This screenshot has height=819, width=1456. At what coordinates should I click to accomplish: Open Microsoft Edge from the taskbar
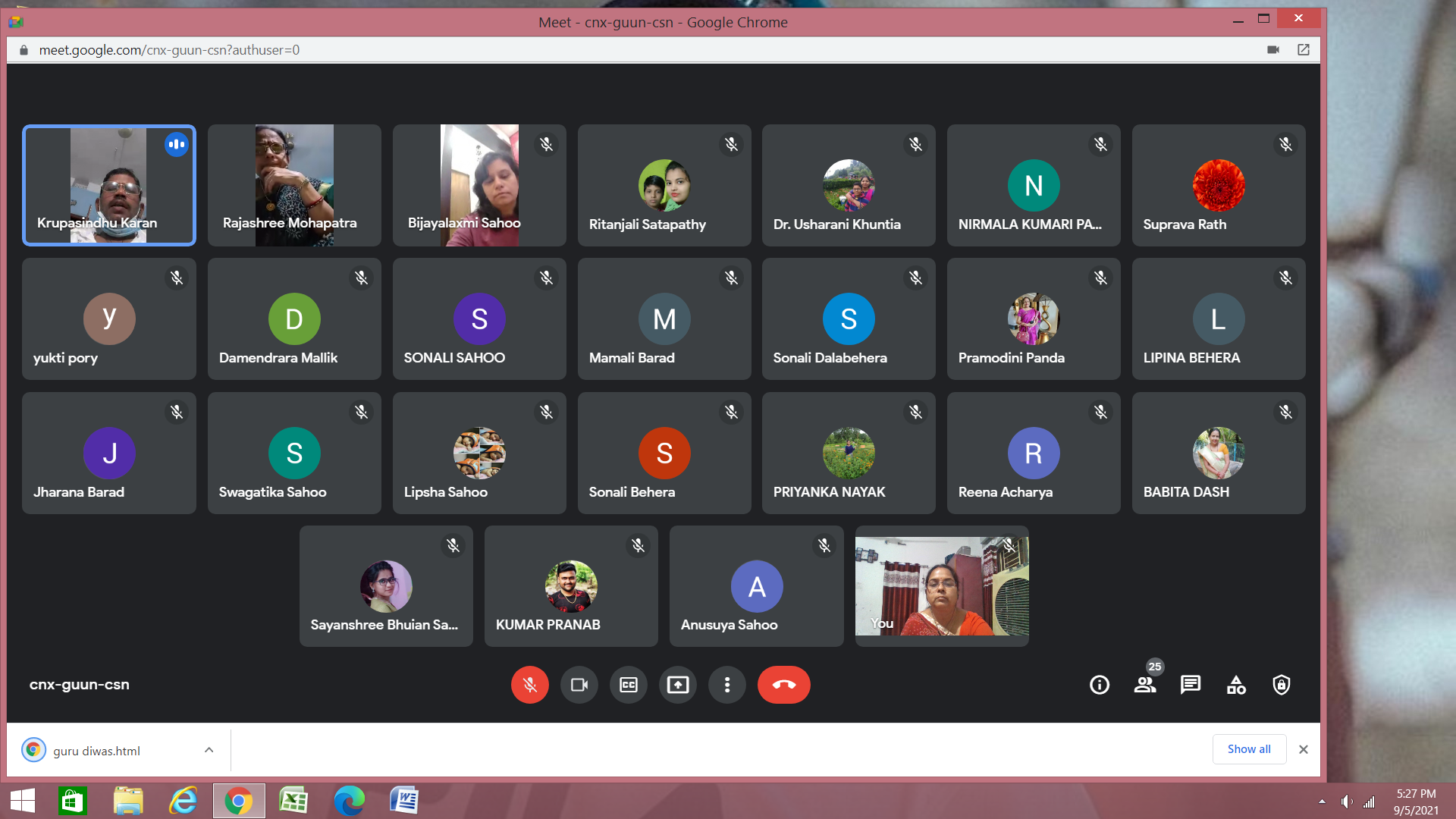pos(349,801)
